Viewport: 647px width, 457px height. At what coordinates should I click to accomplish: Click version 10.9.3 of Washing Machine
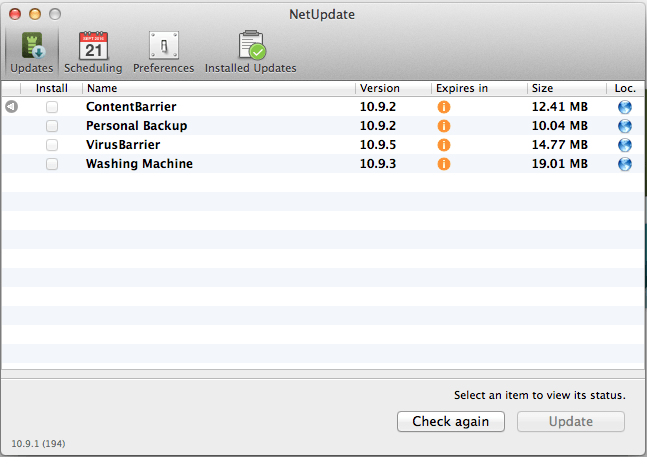pos(378,164)
